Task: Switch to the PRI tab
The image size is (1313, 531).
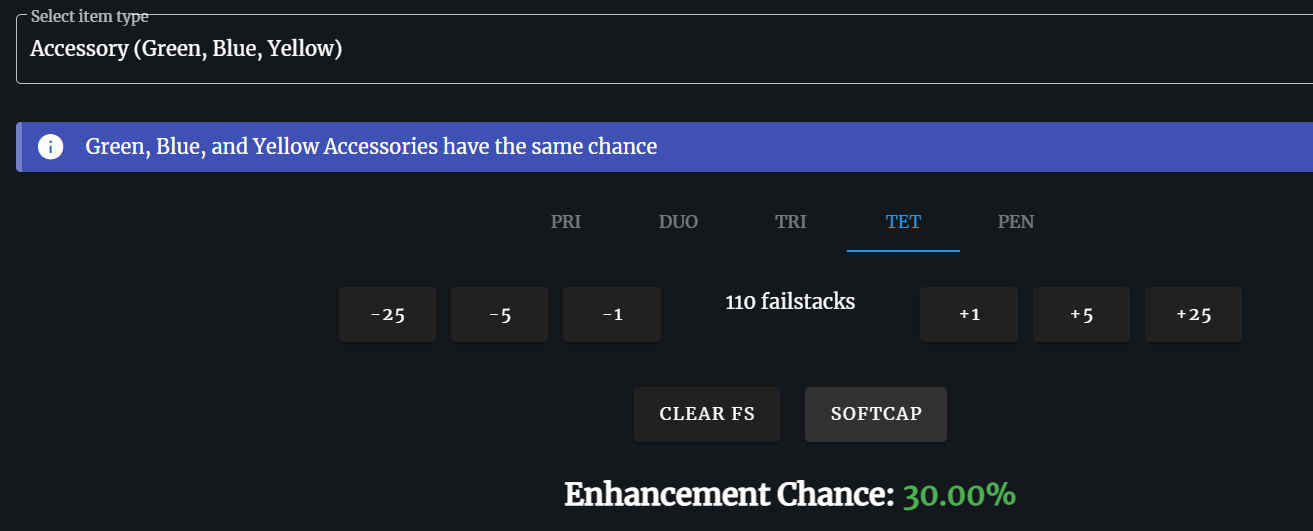Action: pos(566,222)
